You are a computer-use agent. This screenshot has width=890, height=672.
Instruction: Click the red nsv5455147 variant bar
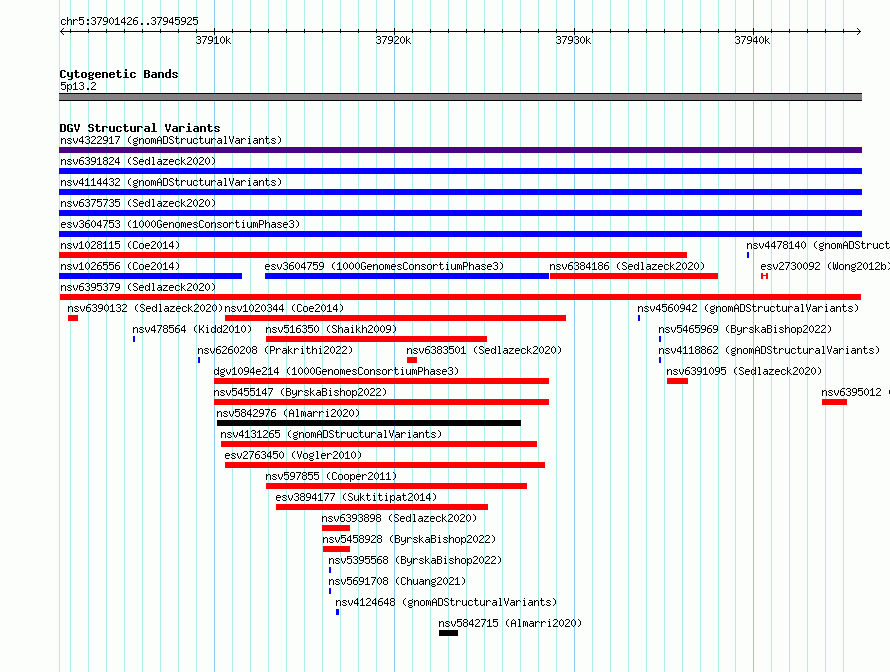pyautogui.click(x=381, y=402)
